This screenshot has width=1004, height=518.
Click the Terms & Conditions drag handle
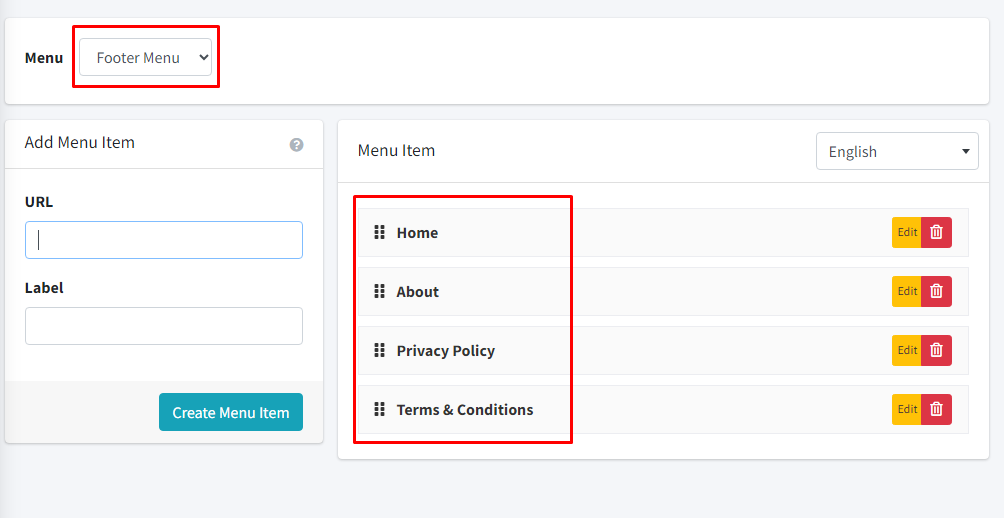pyautogui.click(x=380, y=410)
